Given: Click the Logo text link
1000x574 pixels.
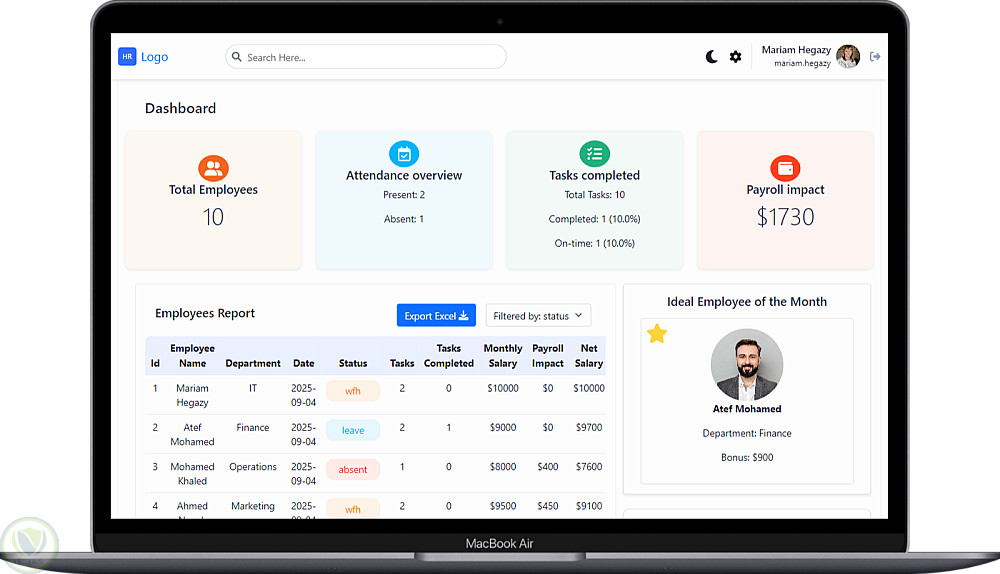Looking at the screenshot, I should click(x=154, y=57).
